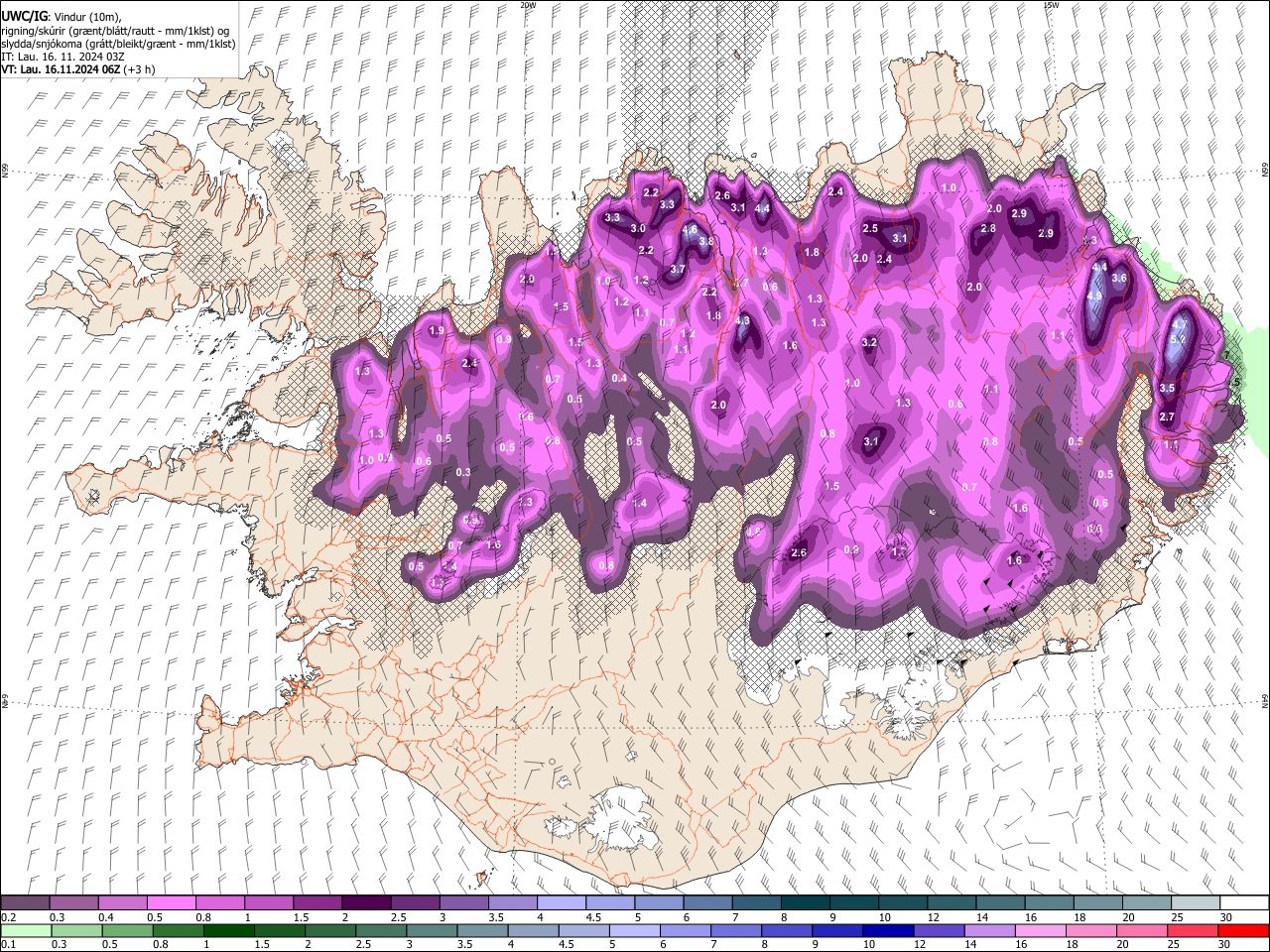Select the plum 1.5–2 snow legend swatch

coord(317,903)
